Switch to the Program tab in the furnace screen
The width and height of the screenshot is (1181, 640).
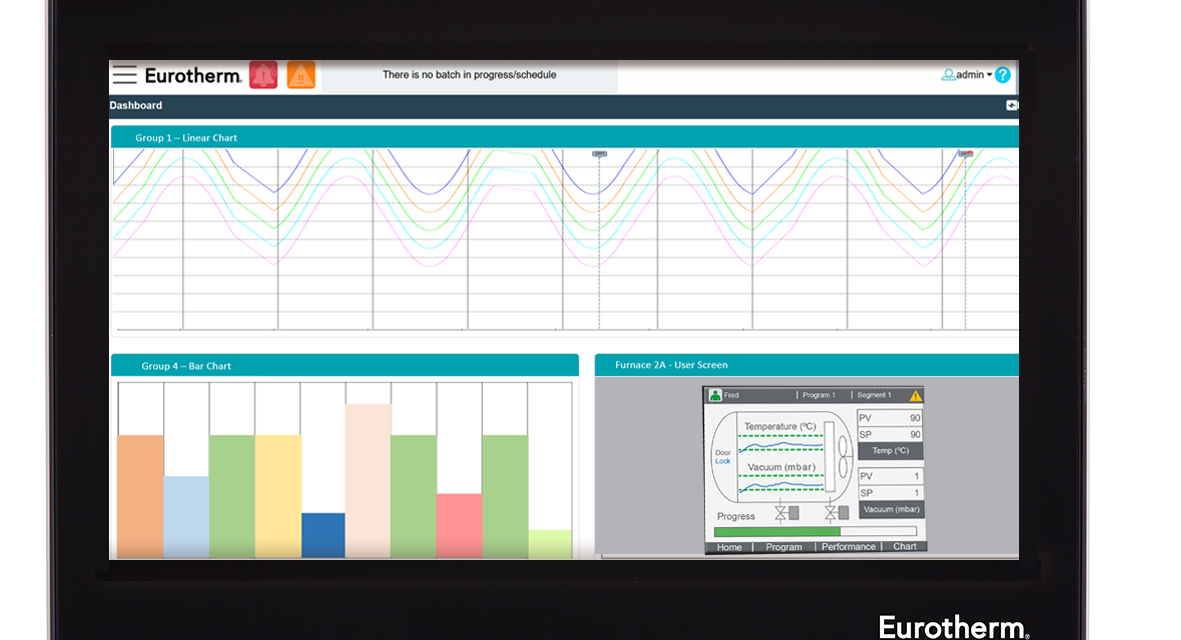click(x=783, y=546)
